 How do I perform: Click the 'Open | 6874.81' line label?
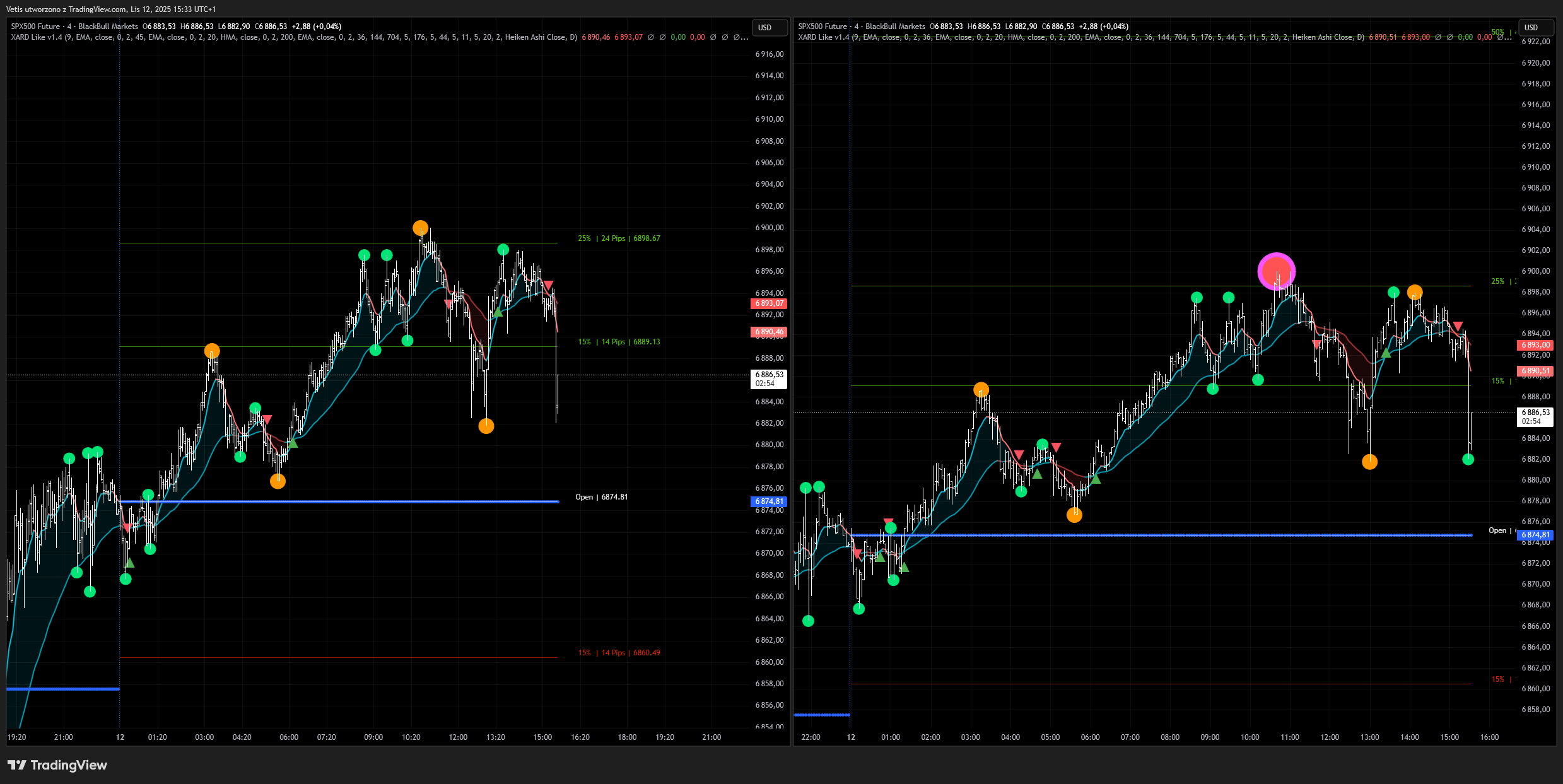tap(601, 497)
